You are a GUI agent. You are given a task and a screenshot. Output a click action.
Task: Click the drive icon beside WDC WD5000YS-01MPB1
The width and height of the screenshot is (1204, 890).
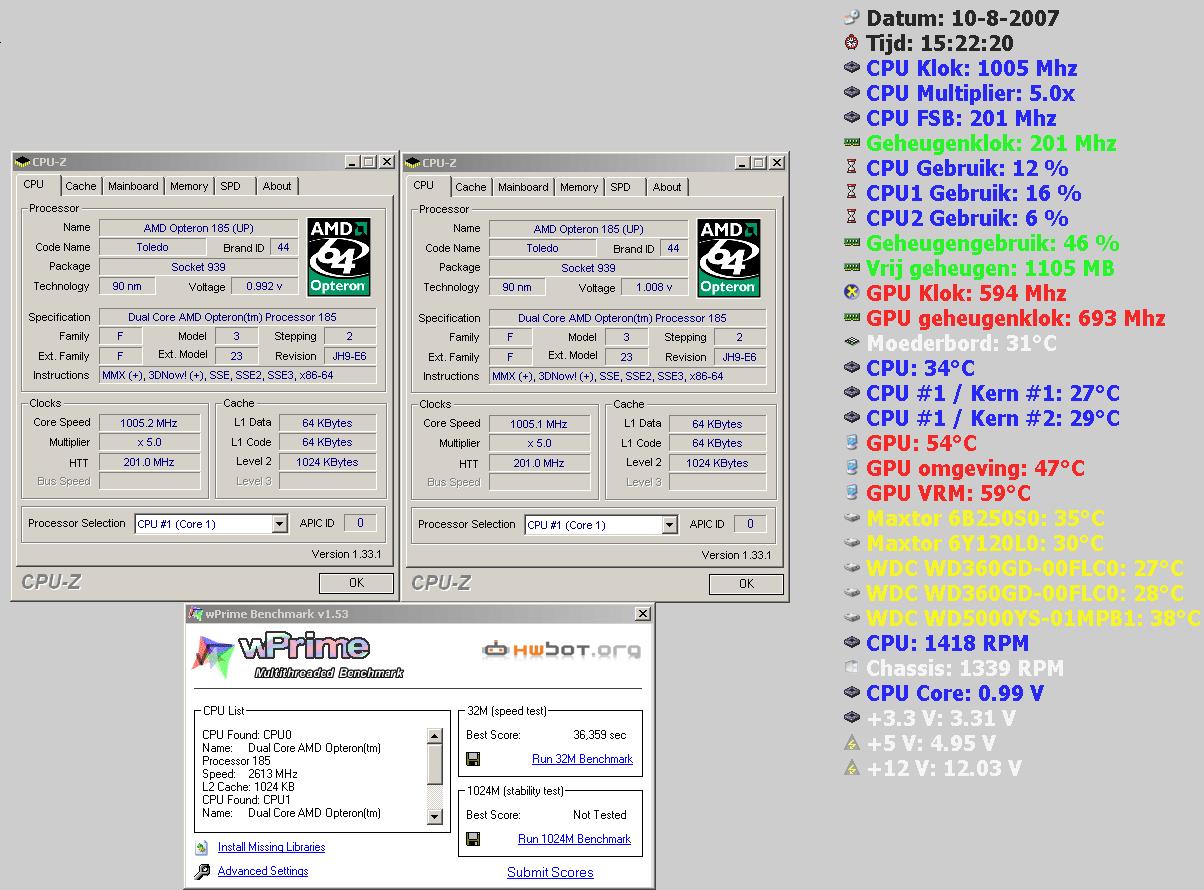click(852, 618)
